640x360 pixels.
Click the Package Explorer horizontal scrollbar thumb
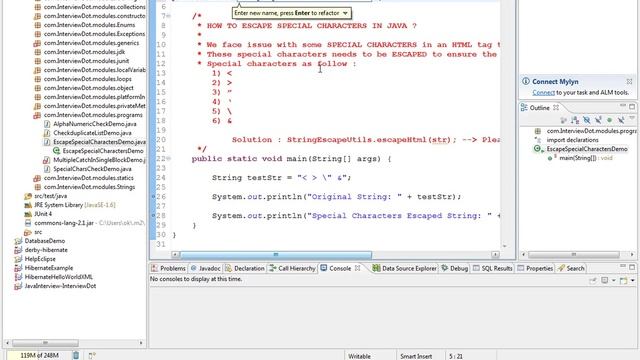45,343
